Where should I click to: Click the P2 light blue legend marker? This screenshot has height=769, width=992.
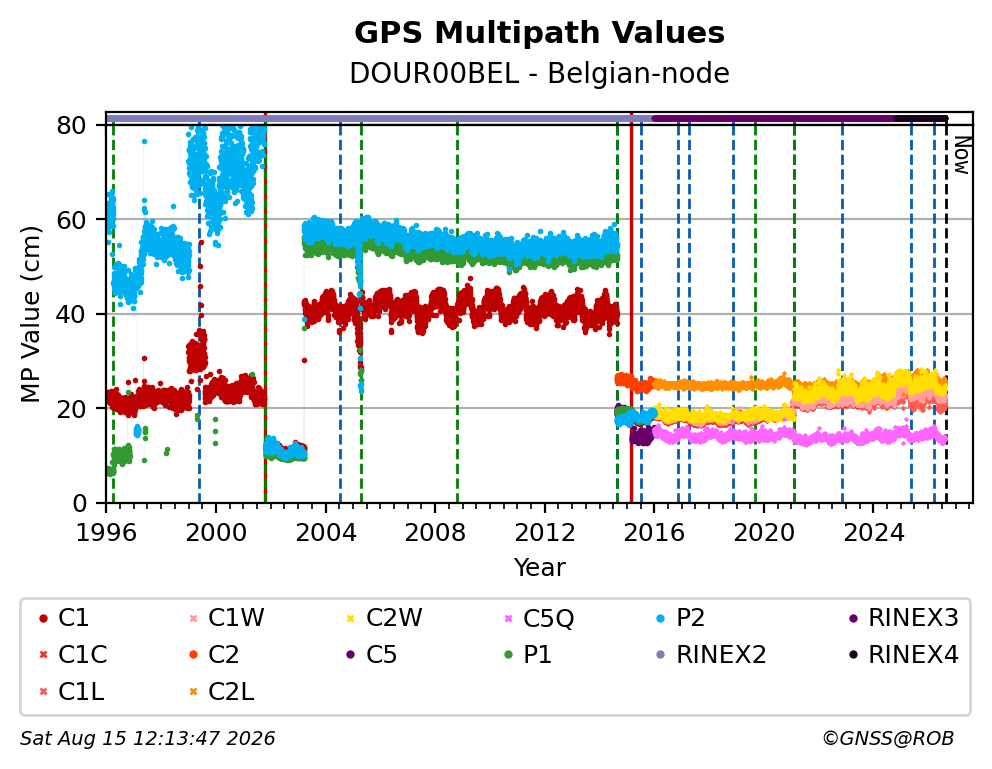(x=661, y=618)
